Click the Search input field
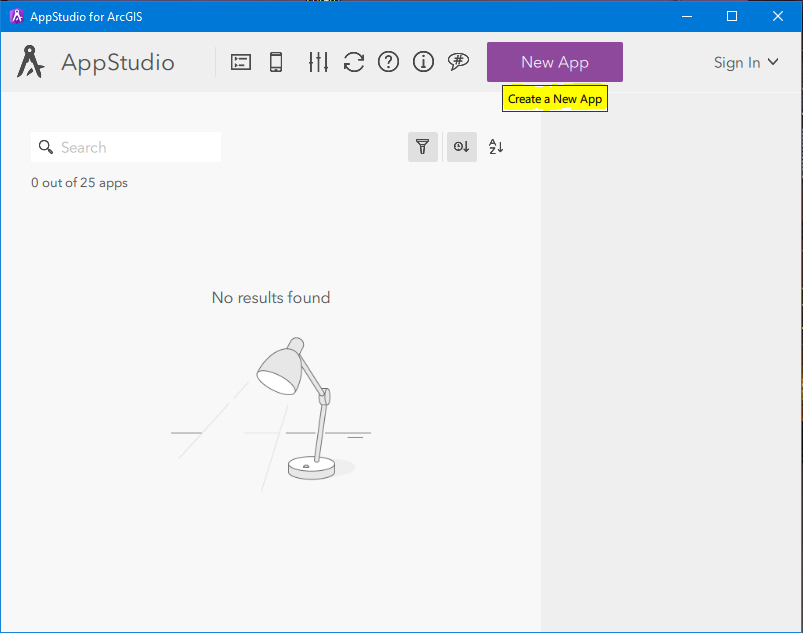The width and height of the screenshot is (803, 633). click(x=126, y=147)
